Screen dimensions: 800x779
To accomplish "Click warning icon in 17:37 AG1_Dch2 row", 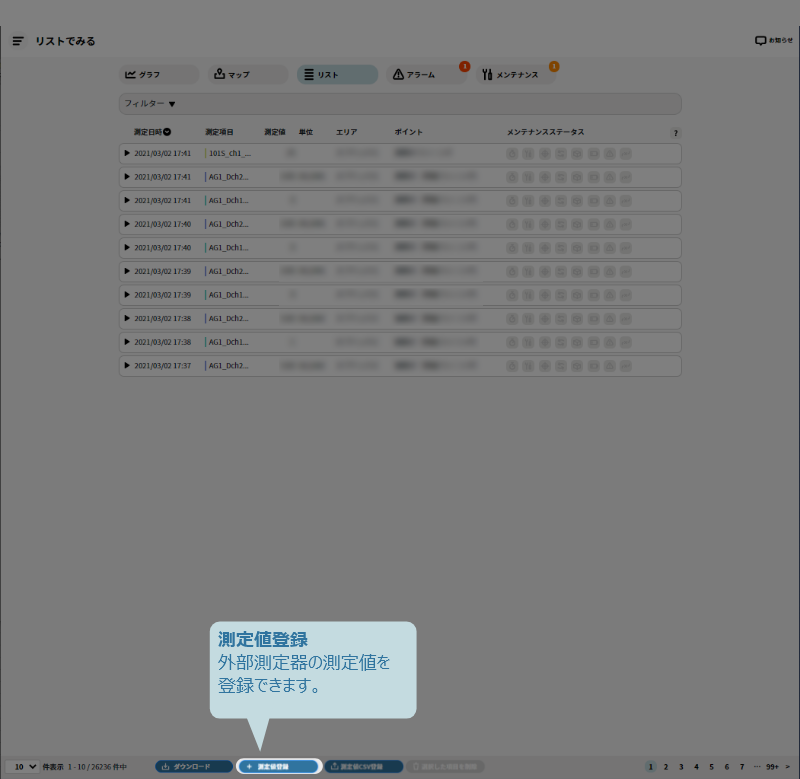I will [610, 366].
